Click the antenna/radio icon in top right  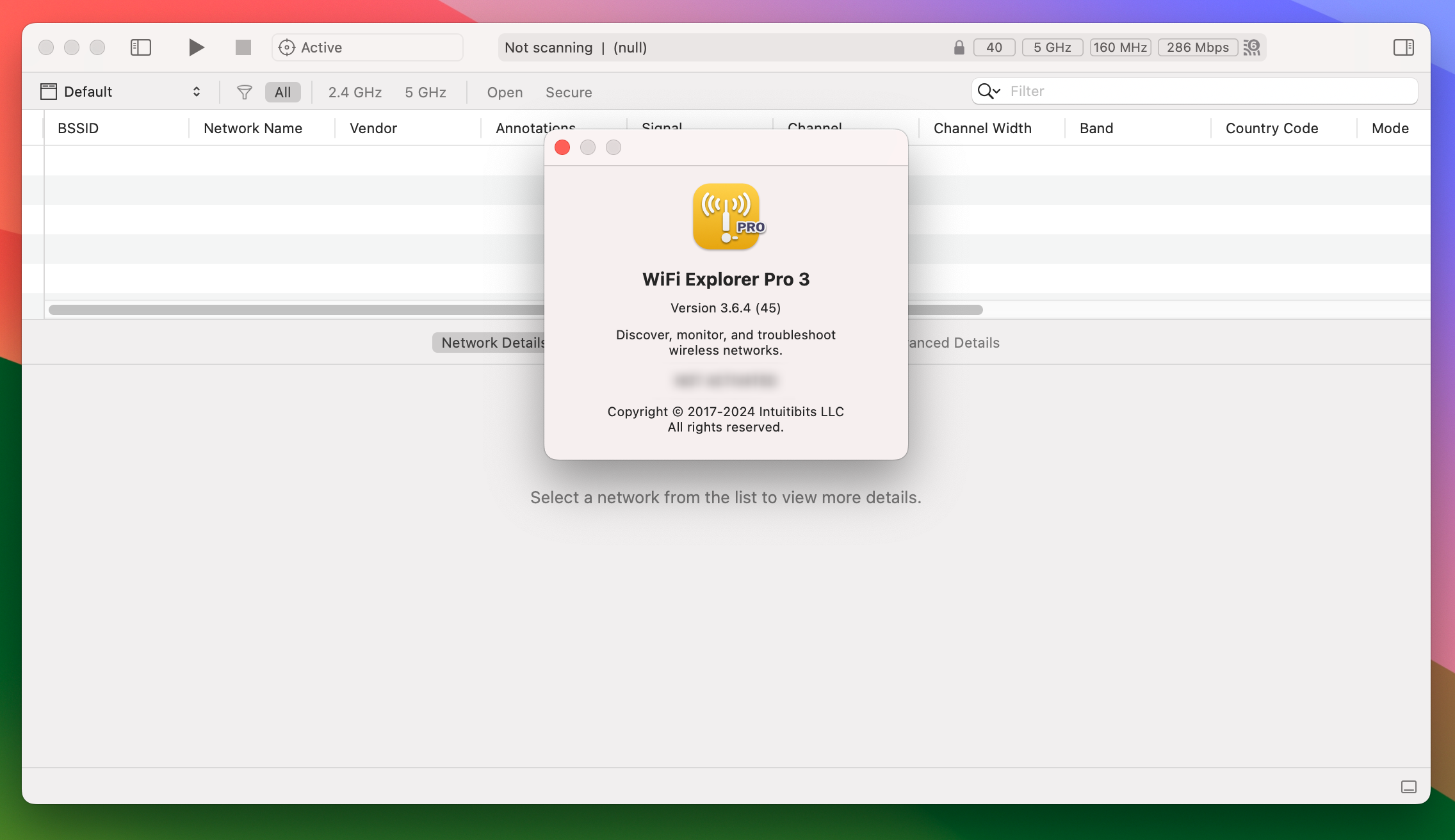pos(1252,47)
